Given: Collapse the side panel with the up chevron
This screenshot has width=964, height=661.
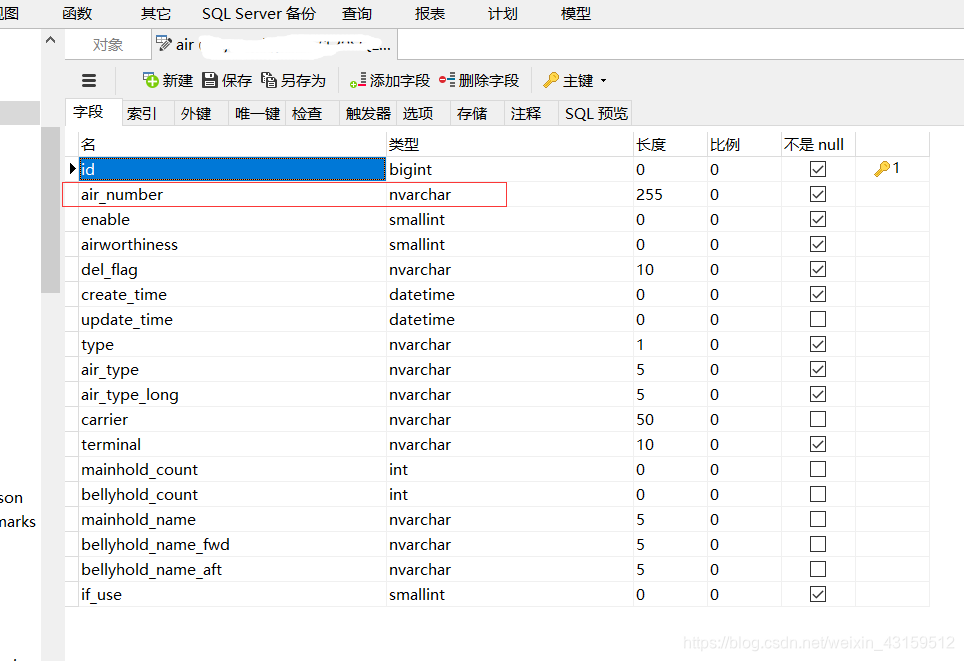Looking at the screenshot, I should [51, 40].
